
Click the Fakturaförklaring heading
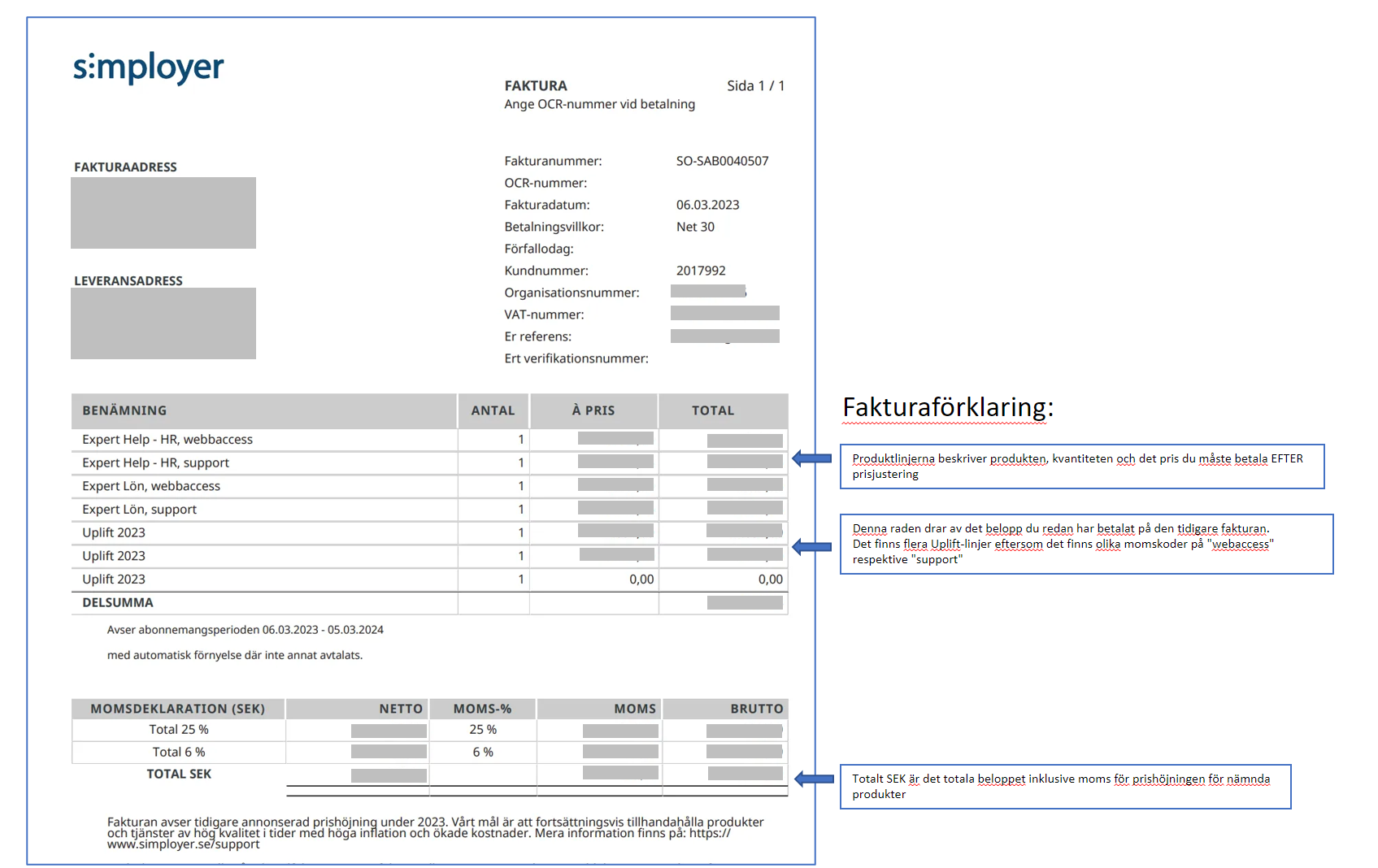pyautogui.click(x=948, y=407)
